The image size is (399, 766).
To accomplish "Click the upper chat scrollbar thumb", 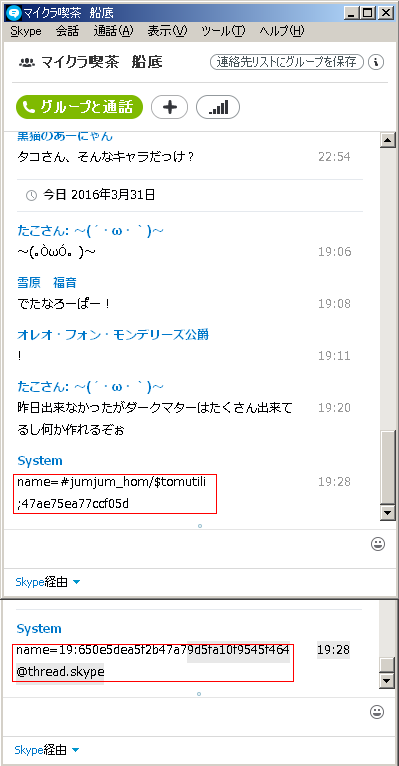I will click(388, 467).
